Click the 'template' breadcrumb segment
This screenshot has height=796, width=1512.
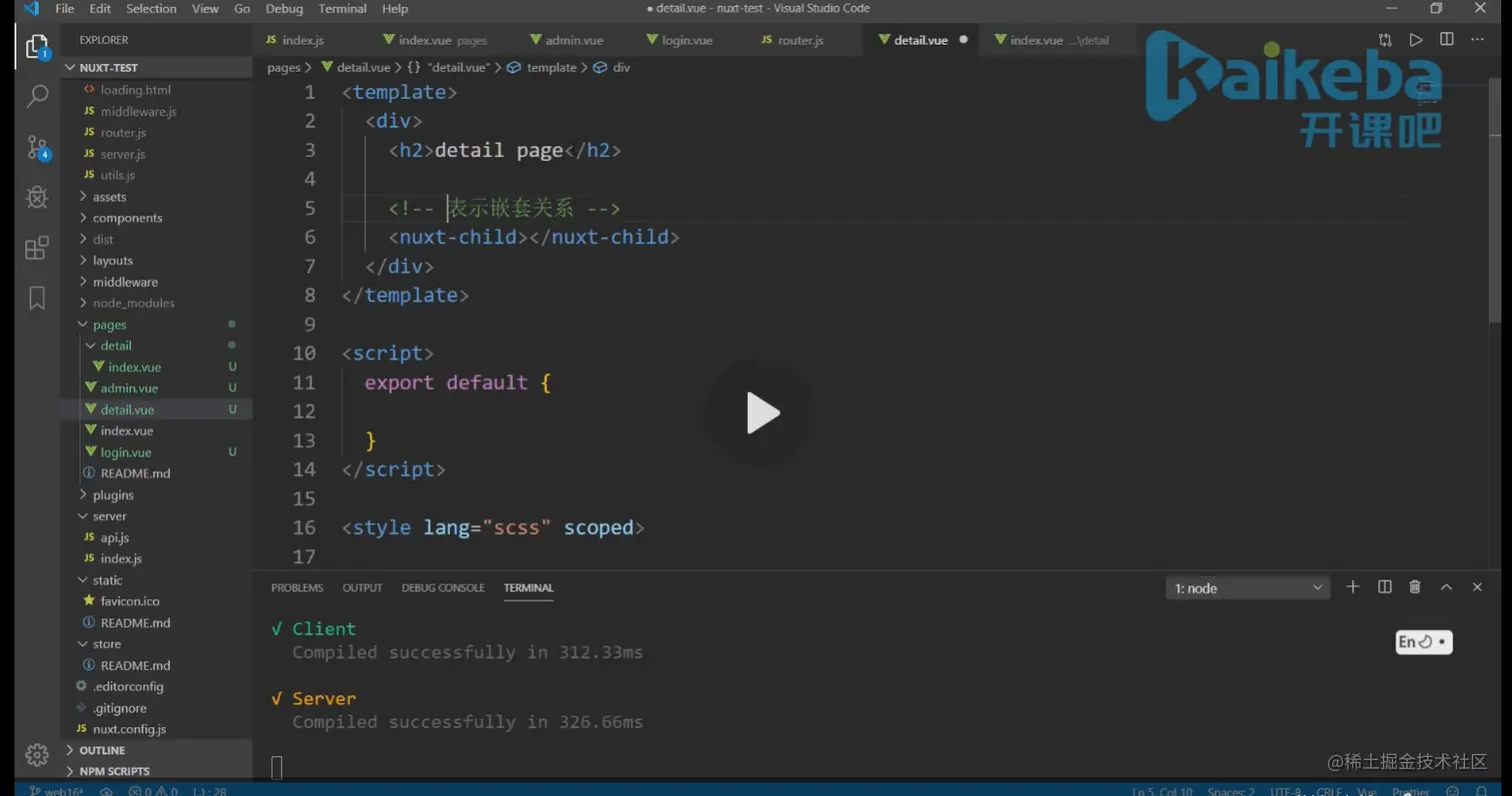pos(551,67)
